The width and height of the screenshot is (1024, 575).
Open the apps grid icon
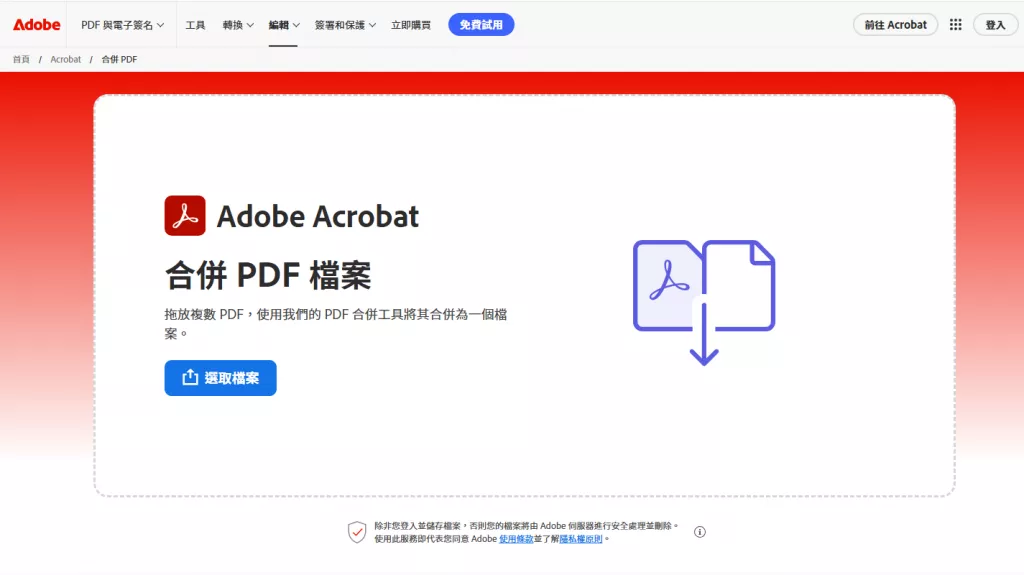(x=955, y=25)
